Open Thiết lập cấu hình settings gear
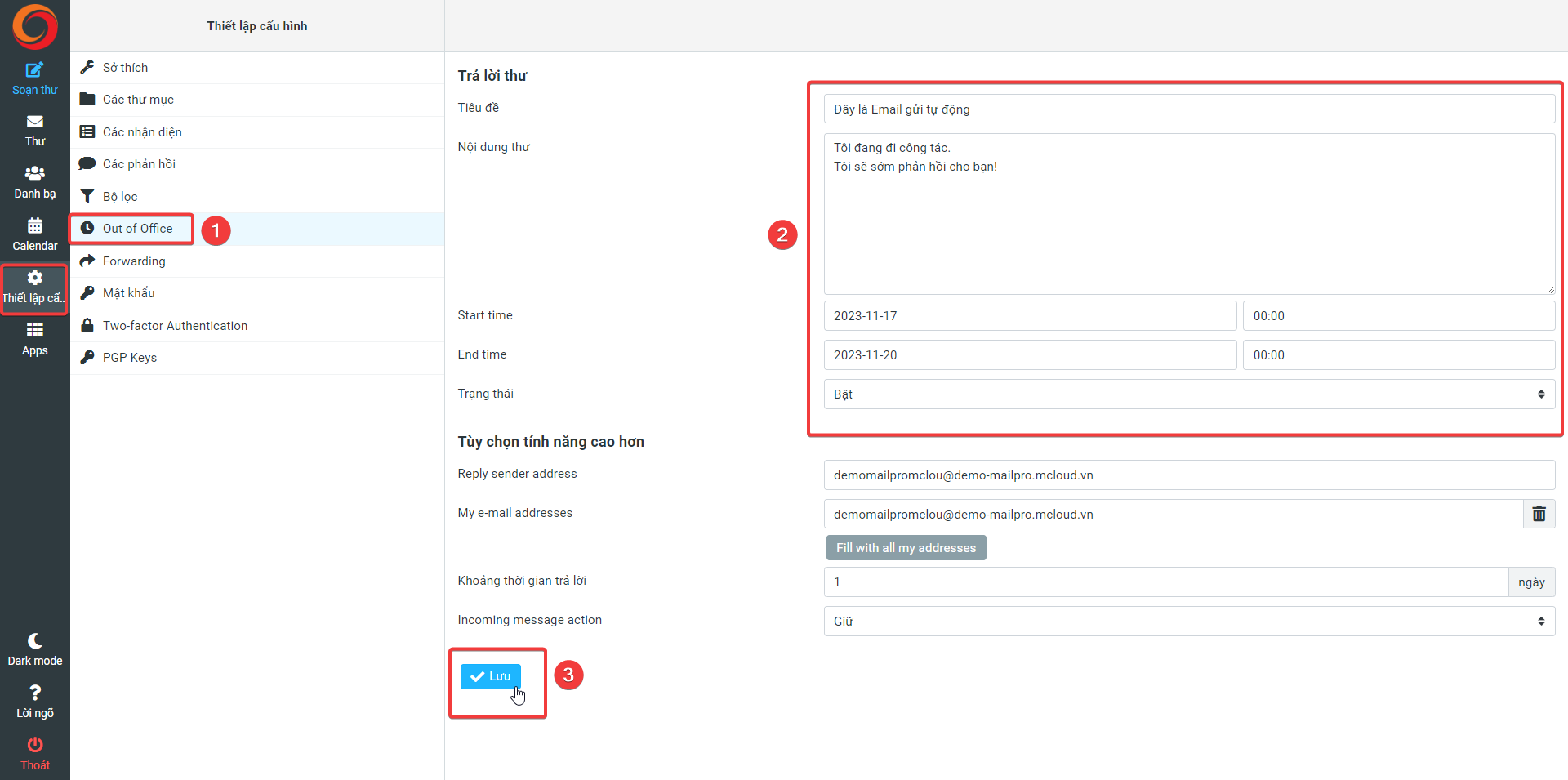 point(34,278)
